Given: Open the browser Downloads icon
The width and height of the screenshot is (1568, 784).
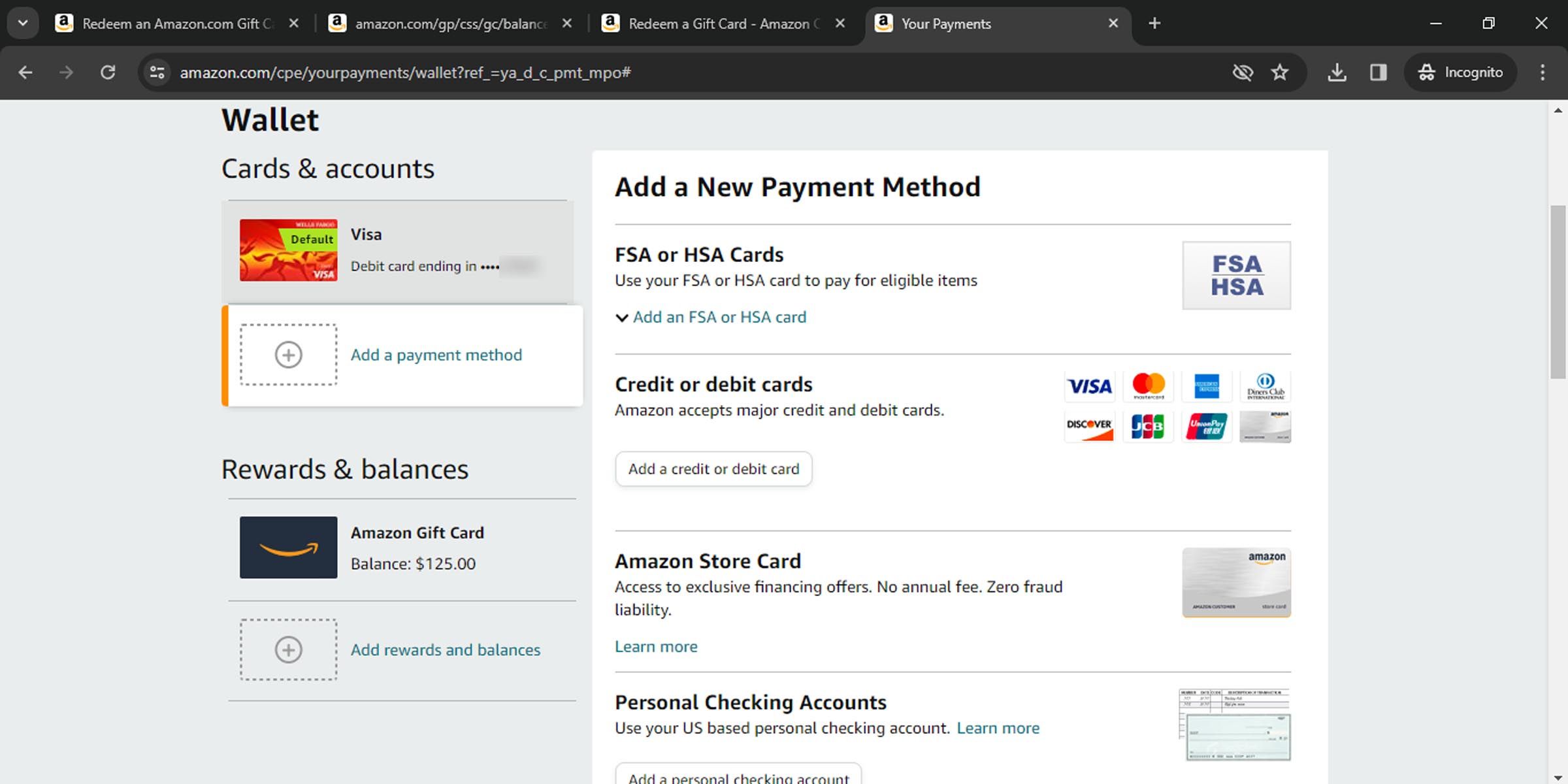Looking at the screenshot, I should pyautogui.click(x=1337, y=73).
